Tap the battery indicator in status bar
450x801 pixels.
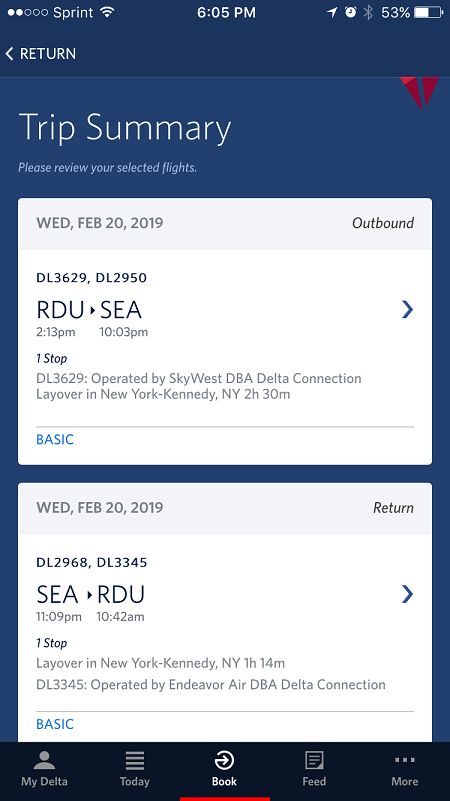[428, 13]
